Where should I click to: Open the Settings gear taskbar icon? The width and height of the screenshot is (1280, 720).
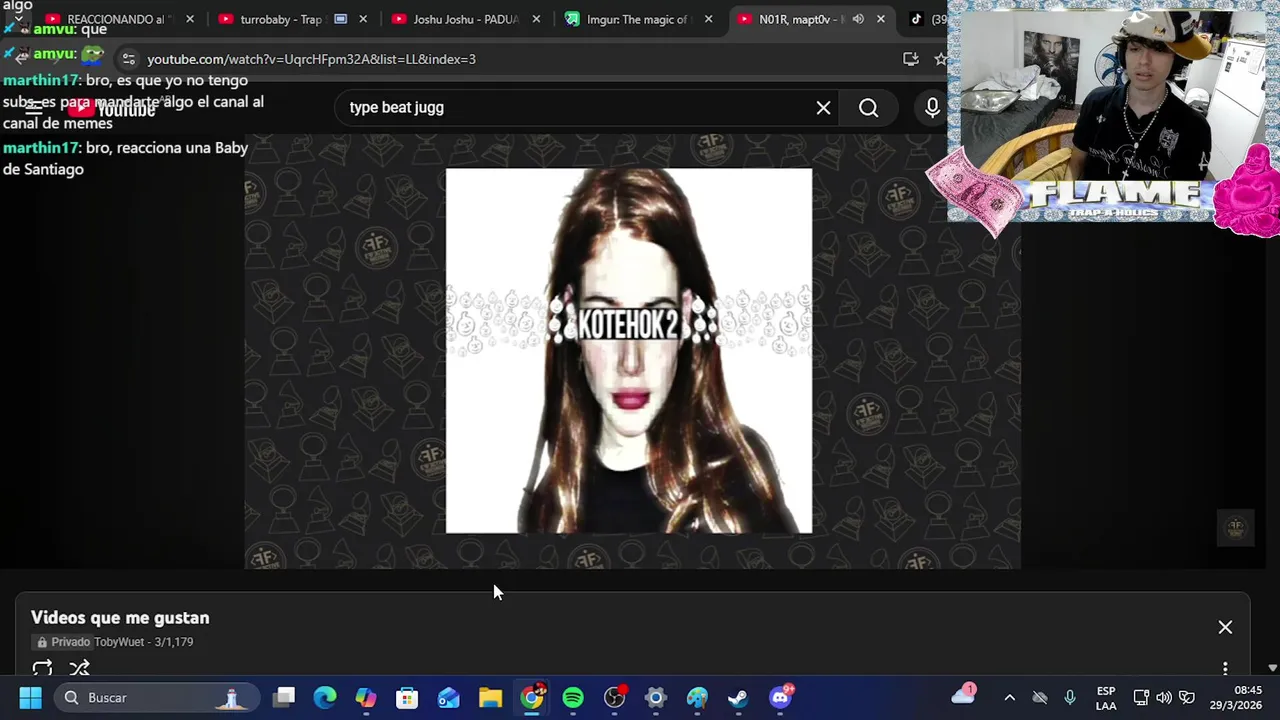coord(656,697)
